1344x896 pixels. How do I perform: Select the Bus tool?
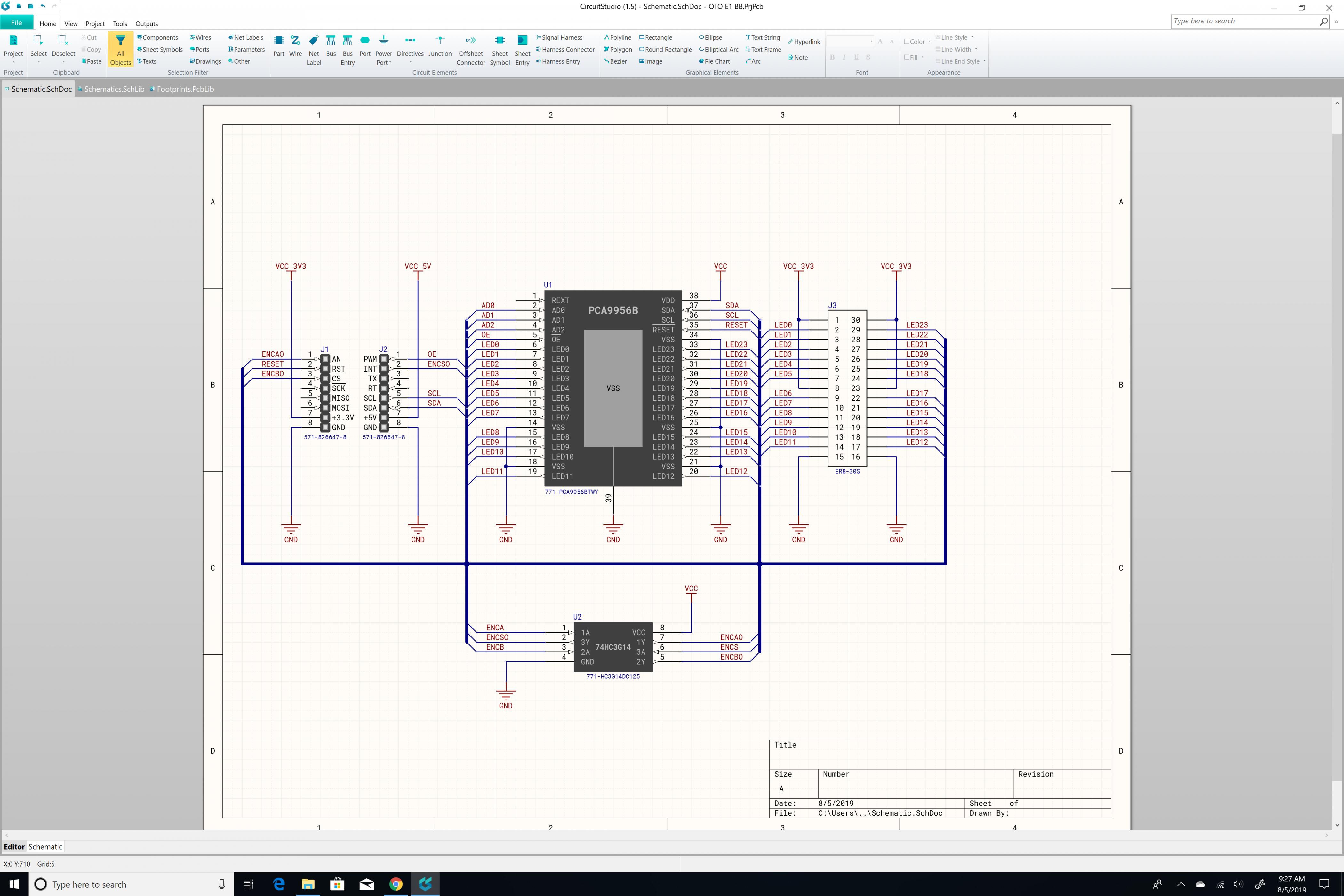[x=331, y=46]
